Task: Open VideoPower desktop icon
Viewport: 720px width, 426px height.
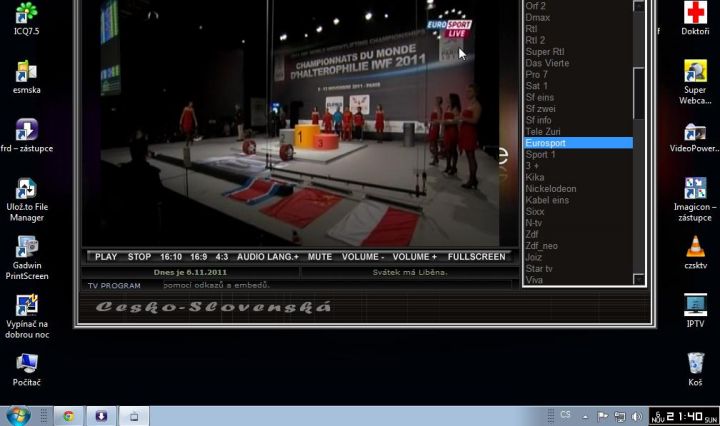Action: 695,138
